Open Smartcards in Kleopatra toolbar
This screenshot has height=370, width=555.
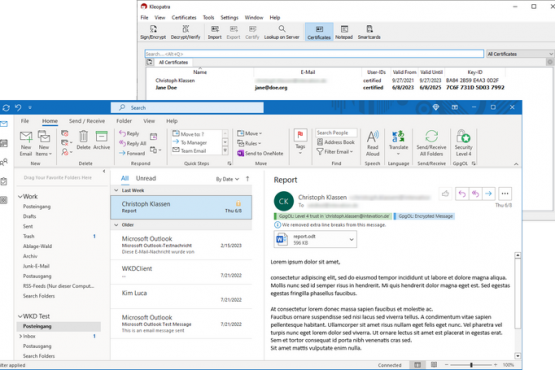(x=369, y=32)
